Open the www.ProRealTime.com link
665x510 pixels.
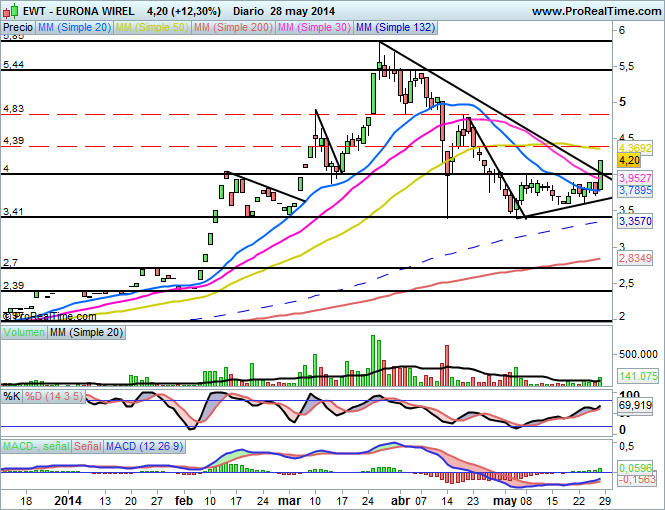pyautogui.click(x=596, y=11)
